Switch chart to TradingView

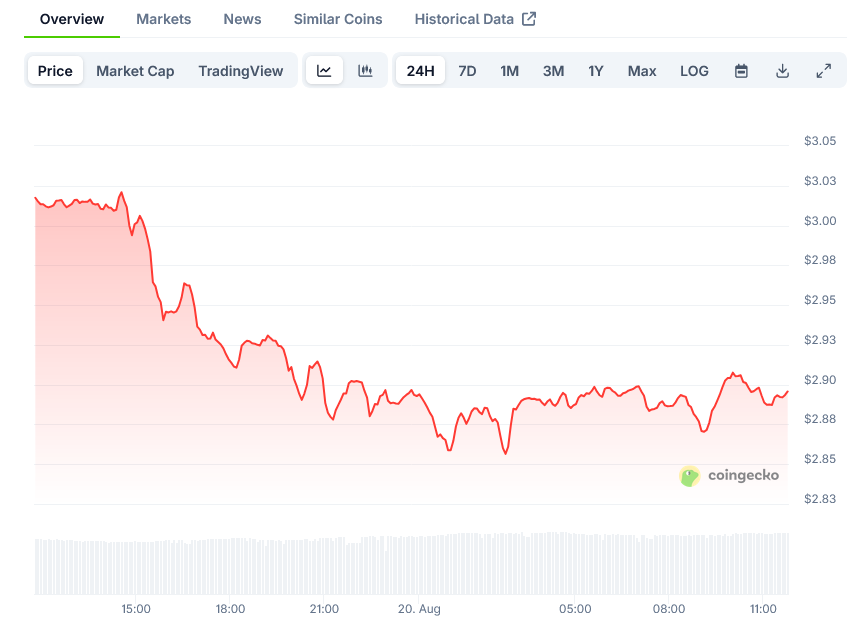point(241,71)
